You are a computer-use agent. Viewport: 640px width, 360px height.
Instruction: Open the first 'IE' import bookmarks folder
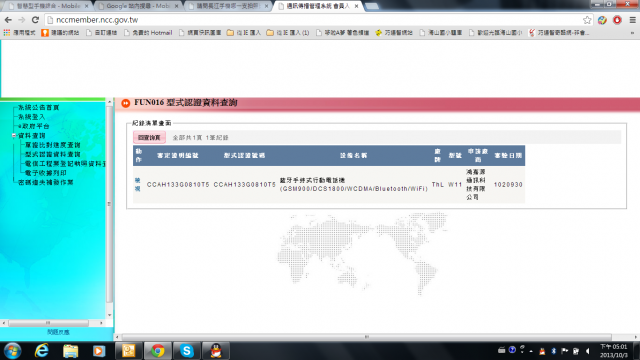click(x=244, y=33)
